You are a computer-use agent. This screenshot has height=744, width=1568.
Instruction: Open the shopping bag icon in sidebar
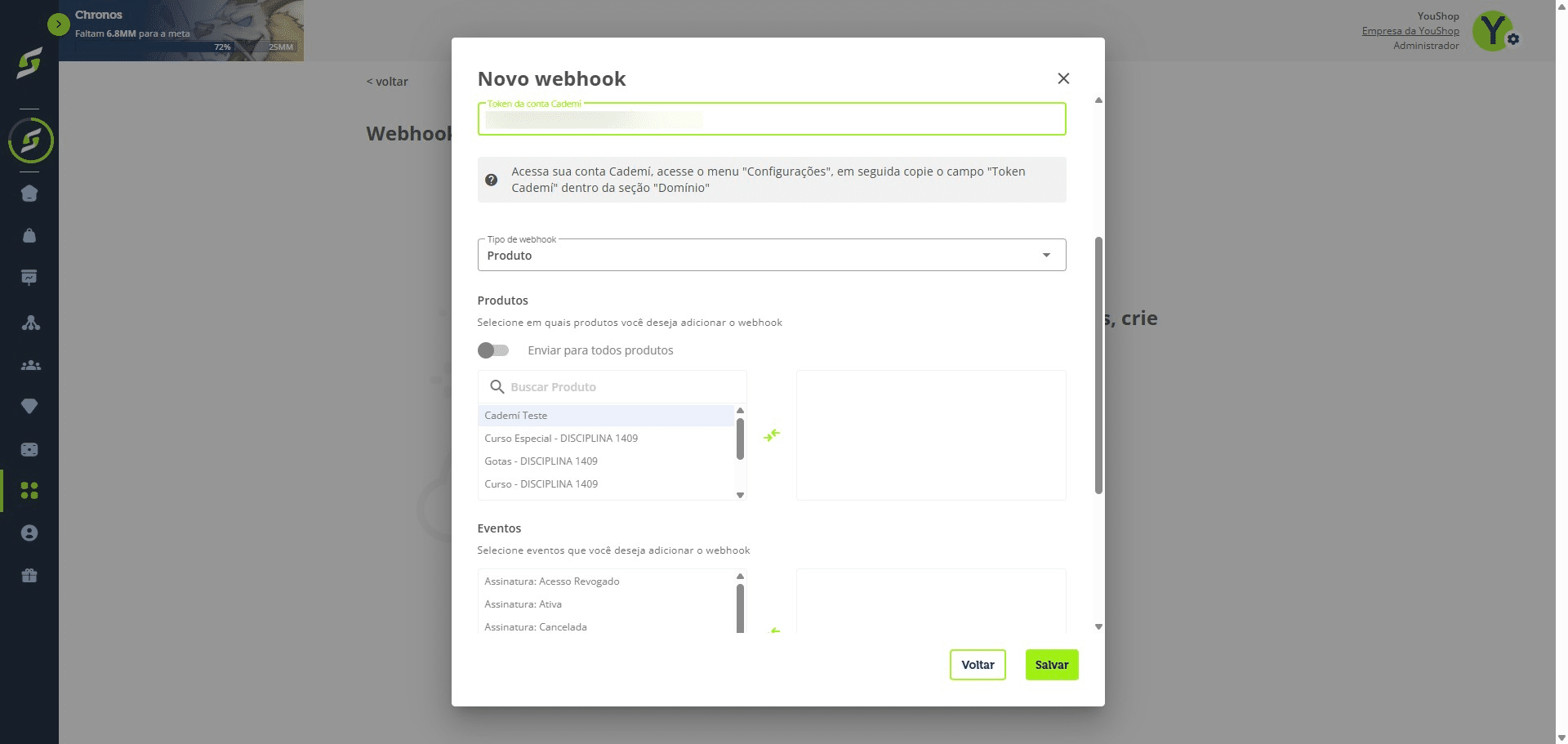coord(29,236)
